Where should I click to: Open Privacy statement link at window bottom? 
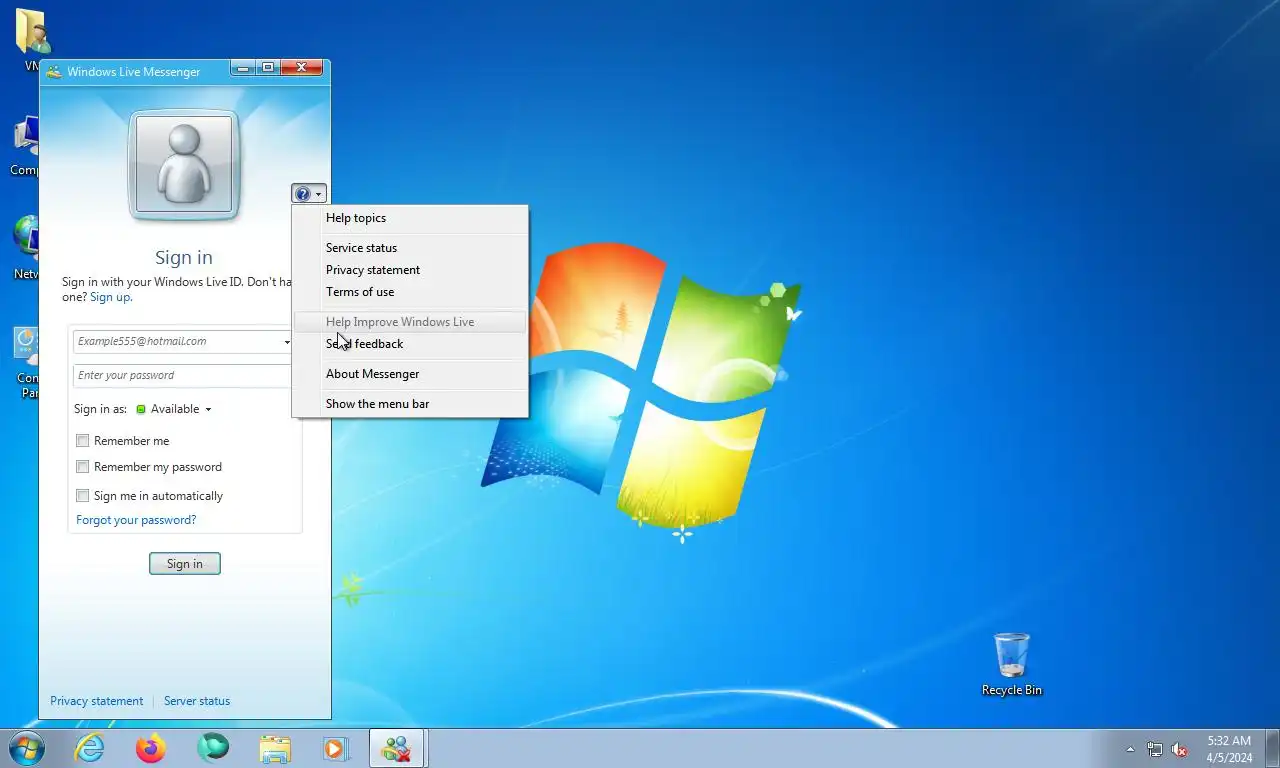point(97,701)
